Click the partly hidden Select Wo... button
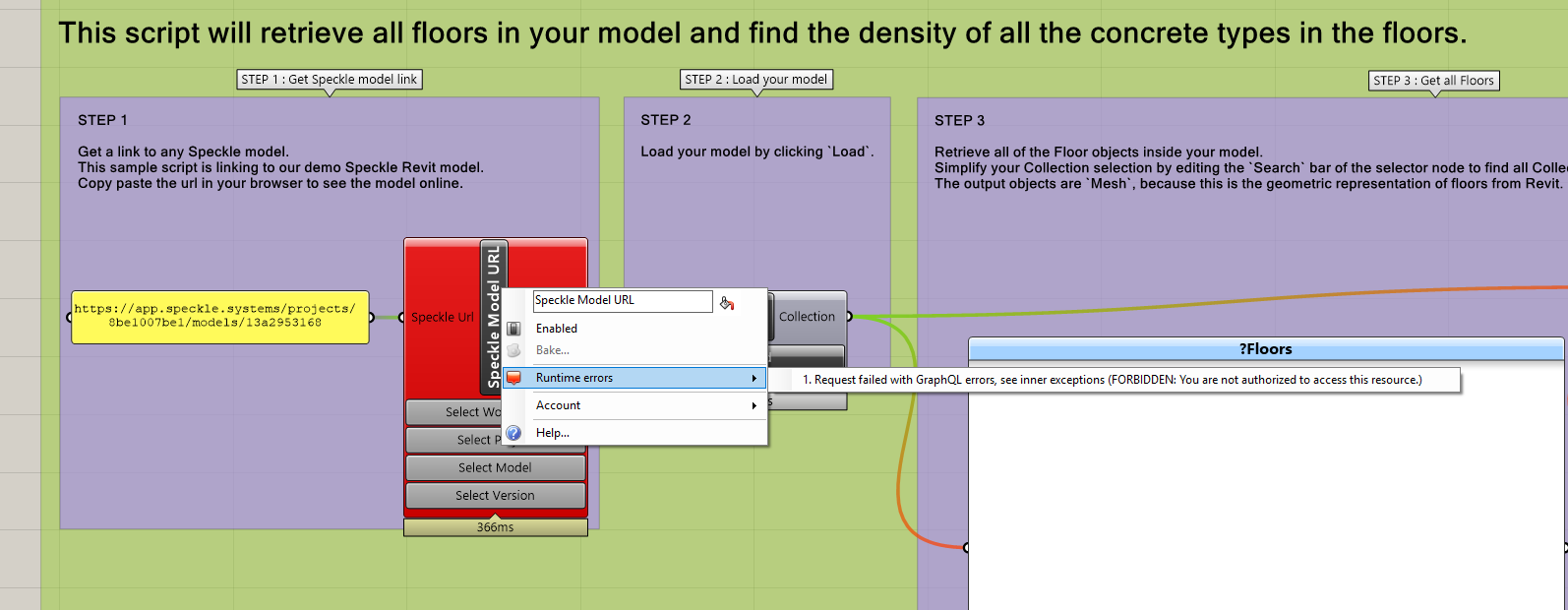The image size is (1568, 610). click(454, 412)
